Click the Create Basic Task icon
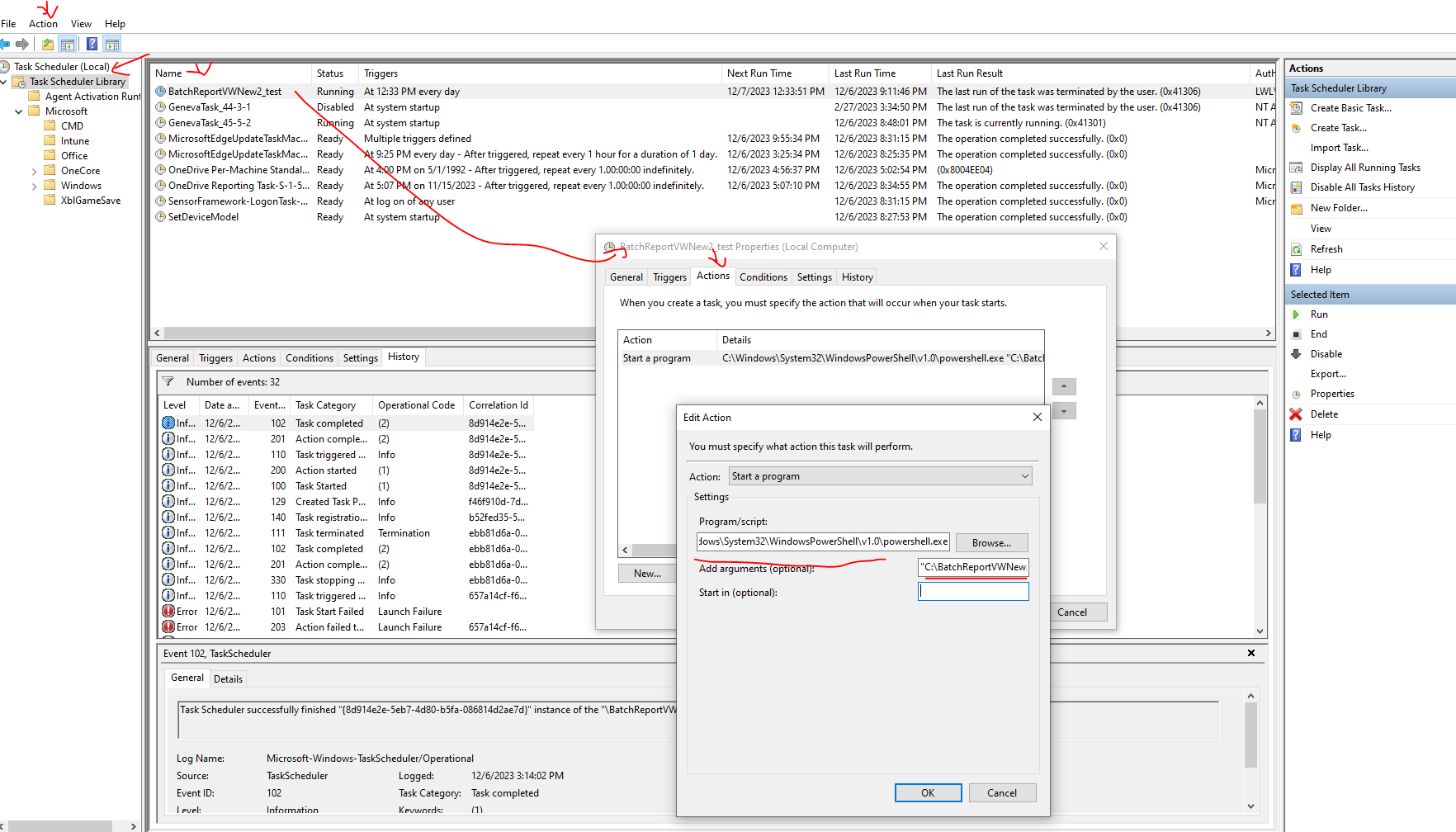 1297,108
